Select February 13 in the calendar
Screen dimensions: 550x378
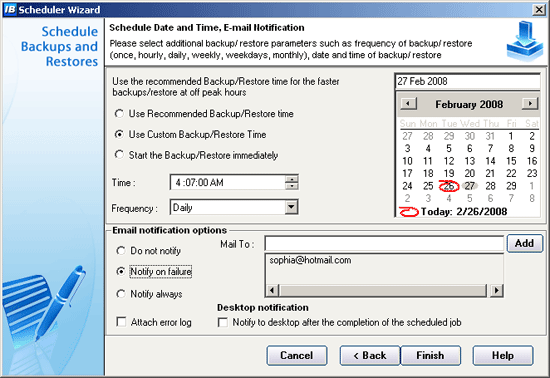click(470, 161)
